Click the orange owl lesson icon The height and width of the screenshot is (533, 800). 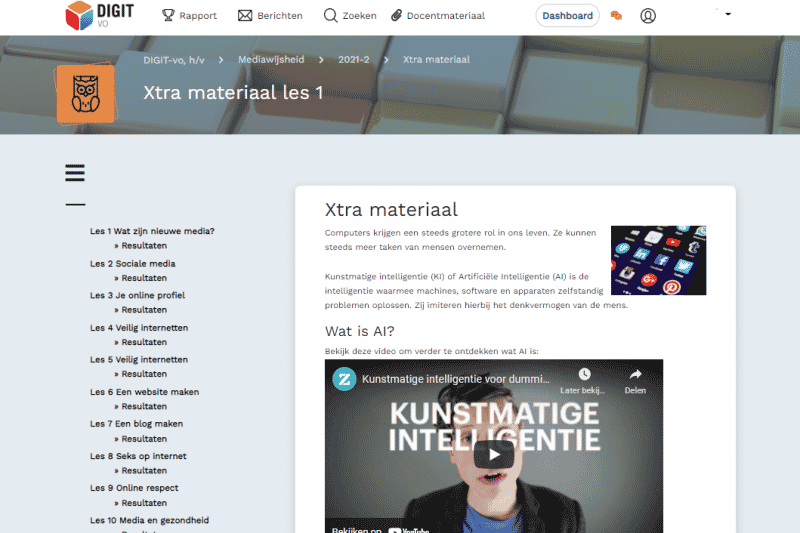pyautogui.click(x=85, y=94)
